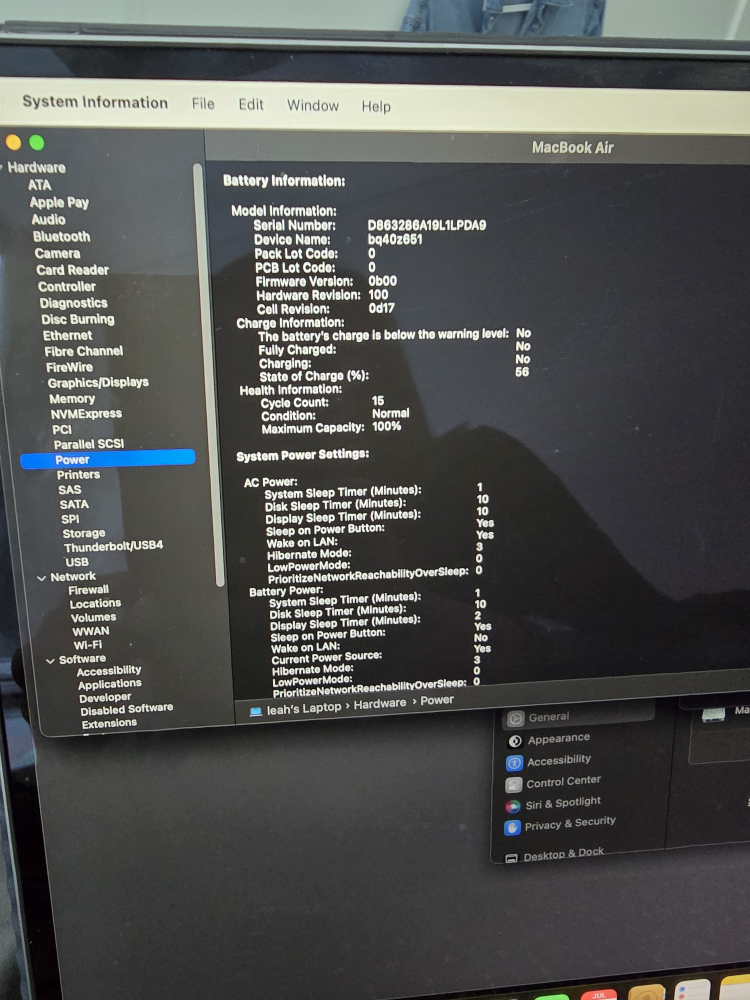This screenshot has width=750, height=1000.
Task: Select Accessibility under Software
Action: pyautogui.click(x=108, y=671)
